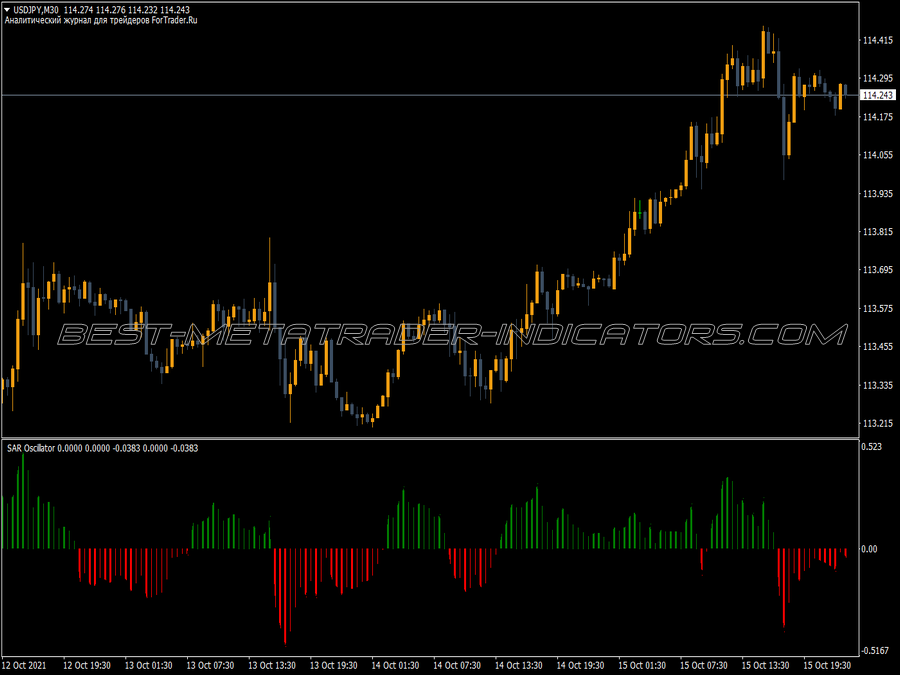900x675 pixels.
Task: Click the 14 Oct 01:30 time label
Action: point(395,666)
